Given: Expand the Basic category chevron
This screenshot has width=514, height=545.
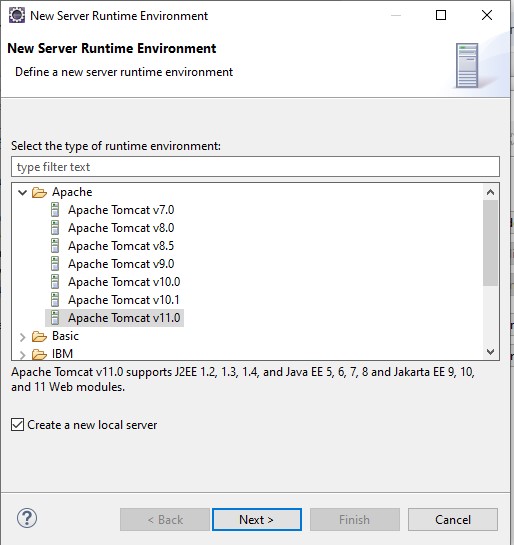Looking at the screenshot, I should click(23, 336).
